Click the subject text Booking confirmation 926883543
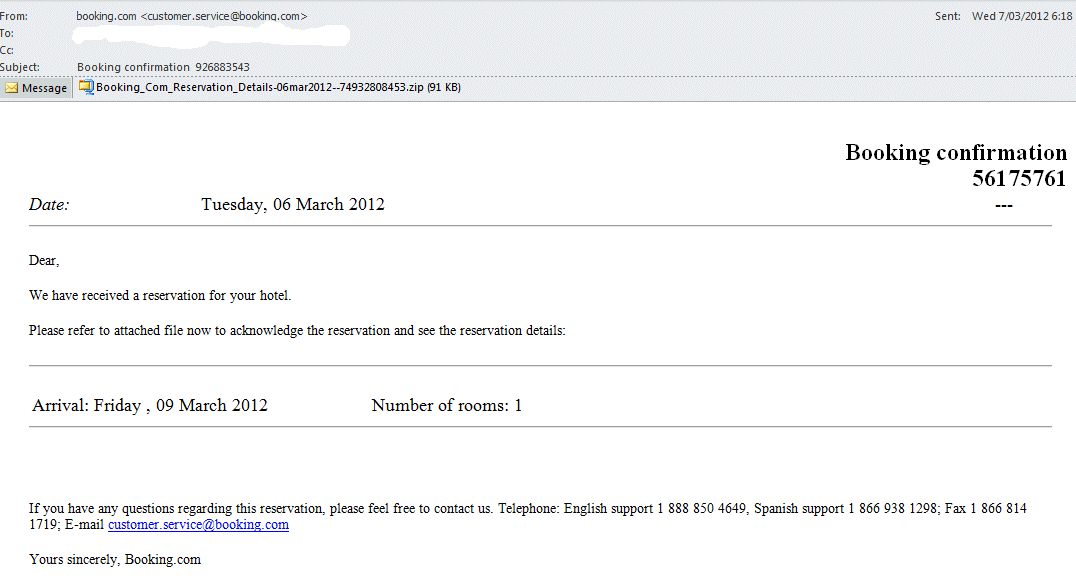Screen dimensions: 1076x584 pos(163,67)
